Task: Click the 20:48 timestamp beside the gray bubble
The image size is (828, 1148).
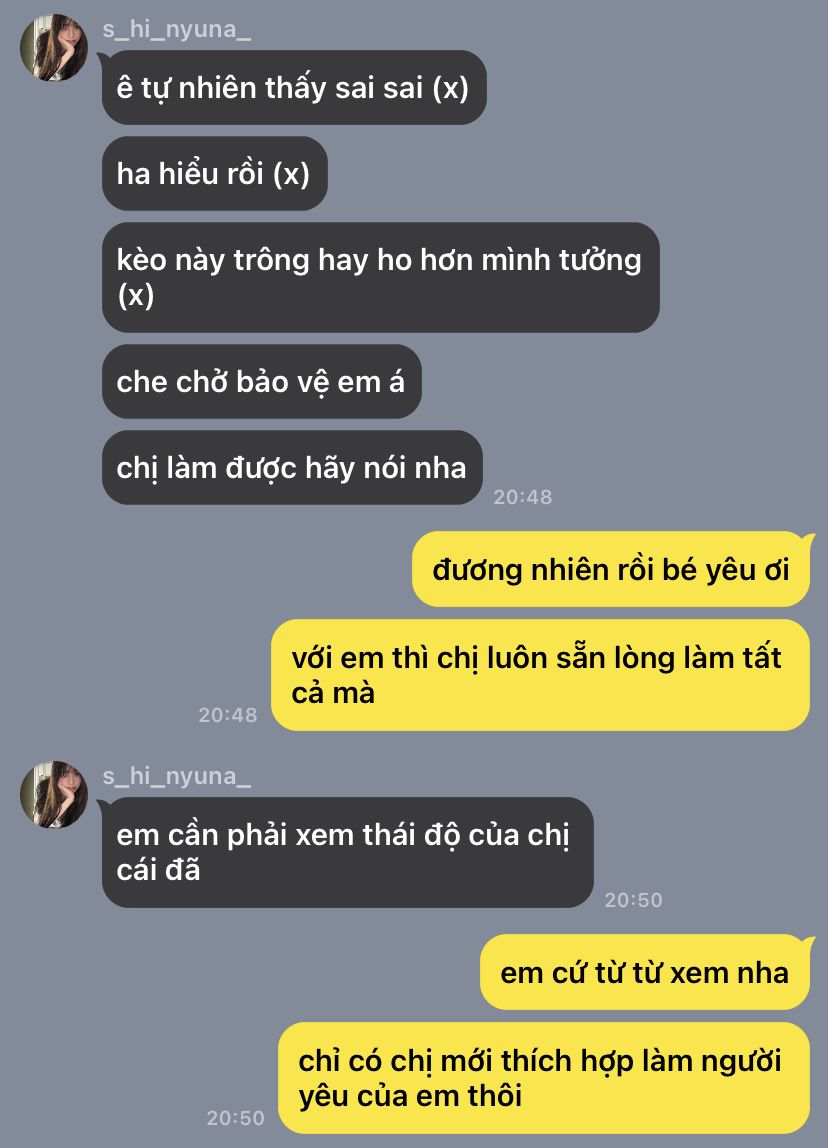Action: tap(523, 497)
